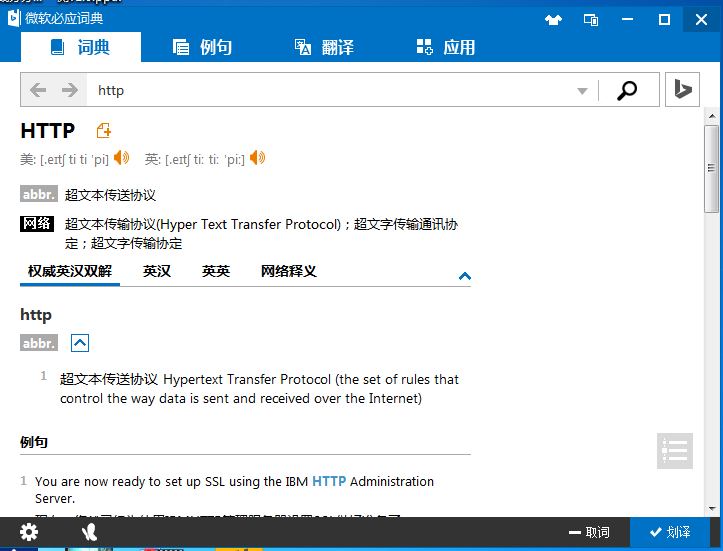Select the 词典 dictionary tab
This screenshot has height=551, width=723.
pos(81,47)
